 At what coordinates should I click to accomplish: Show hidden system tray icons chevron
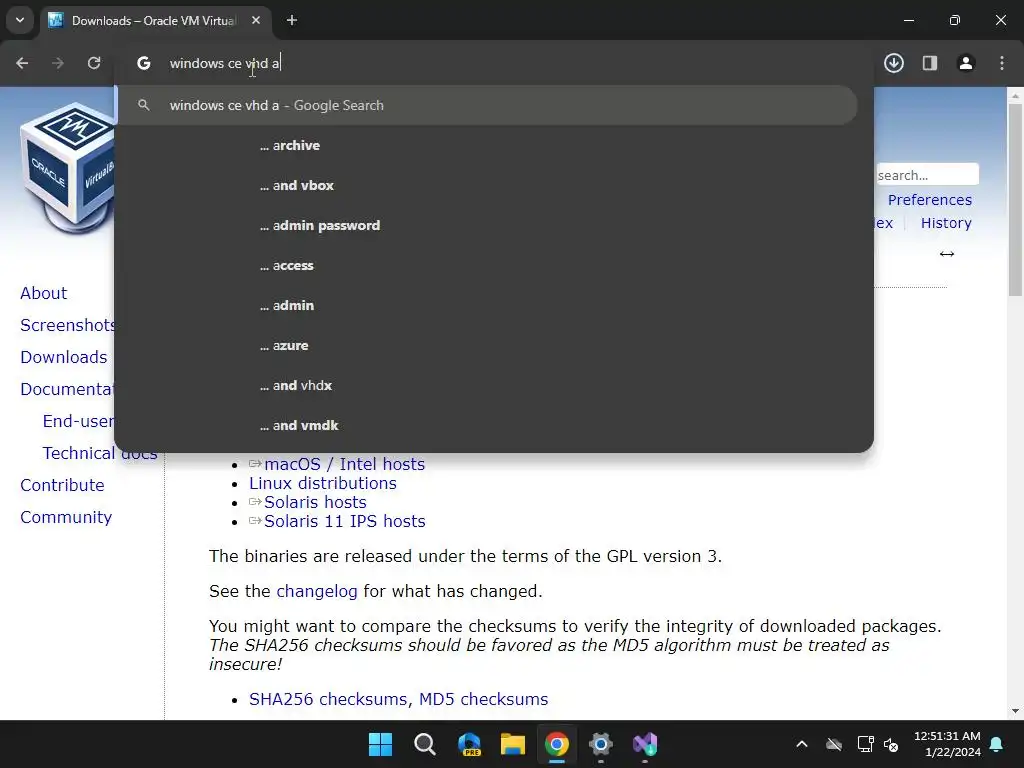coord(802,744)
